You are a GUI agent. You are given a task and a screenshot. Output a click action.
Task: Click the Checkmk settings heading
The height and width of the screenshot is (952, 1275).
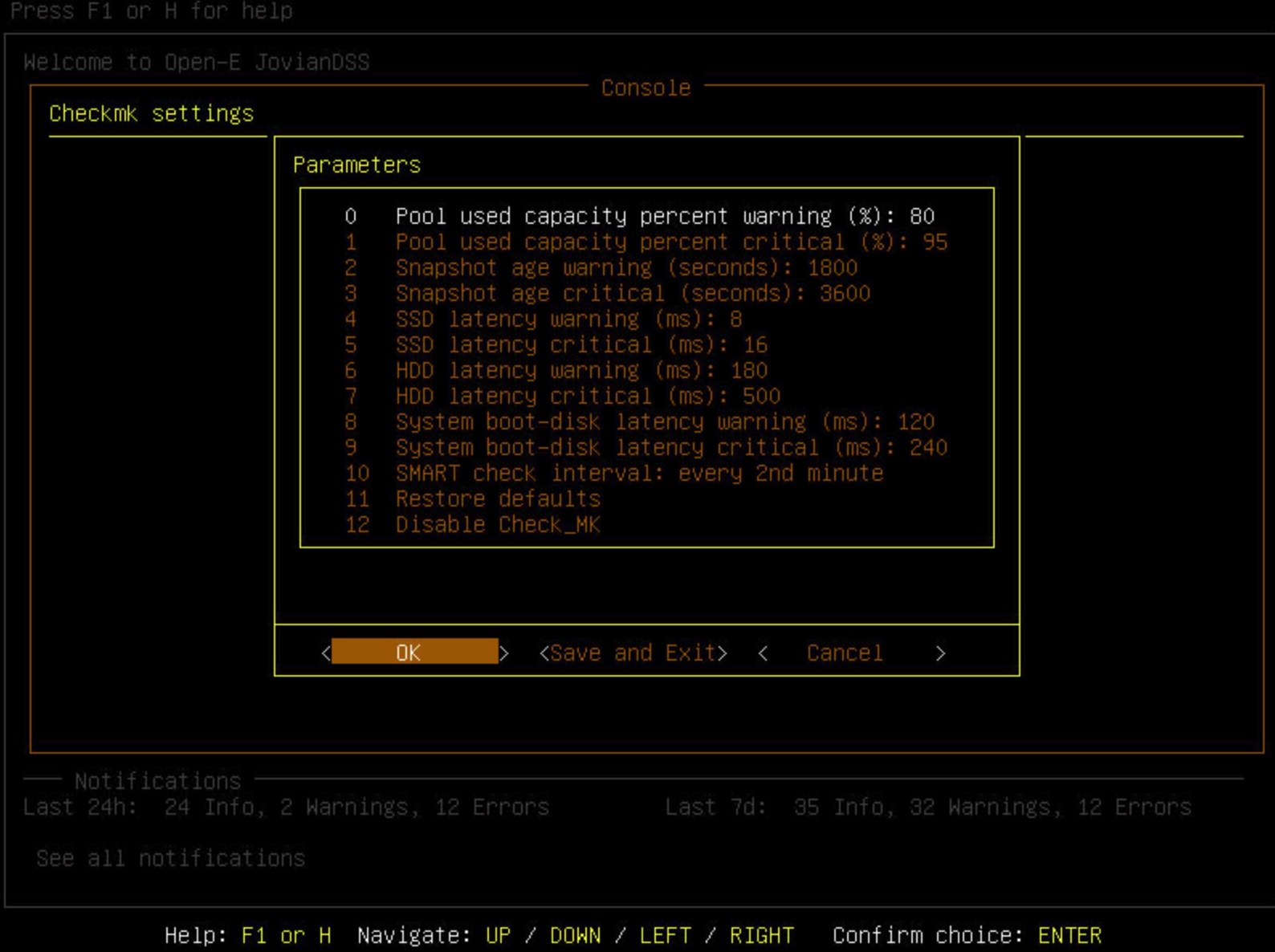[x=151, y=114]
